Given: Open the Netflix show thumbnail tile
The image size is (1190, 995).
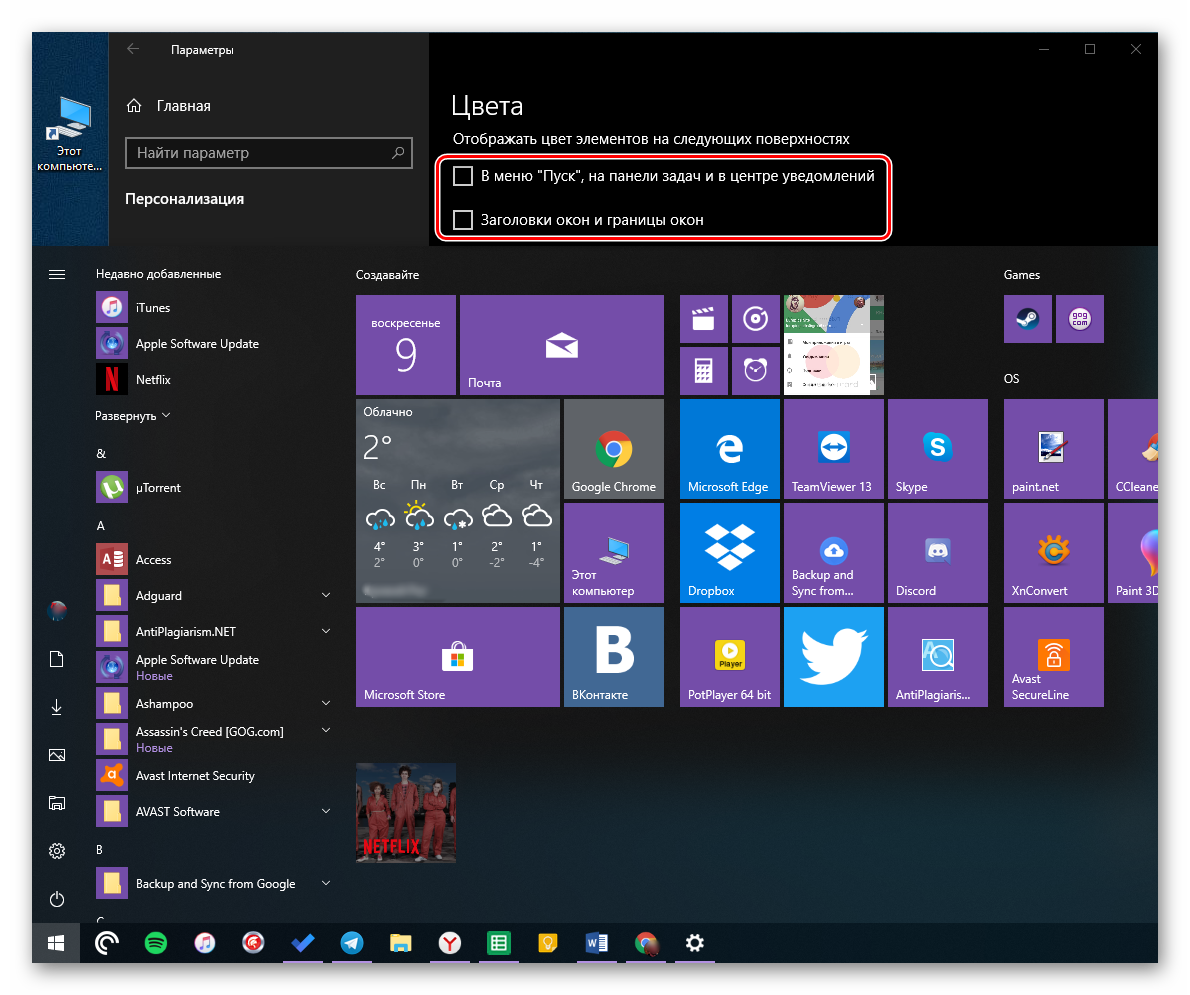Looking at the screenshot, I should 406,813.
